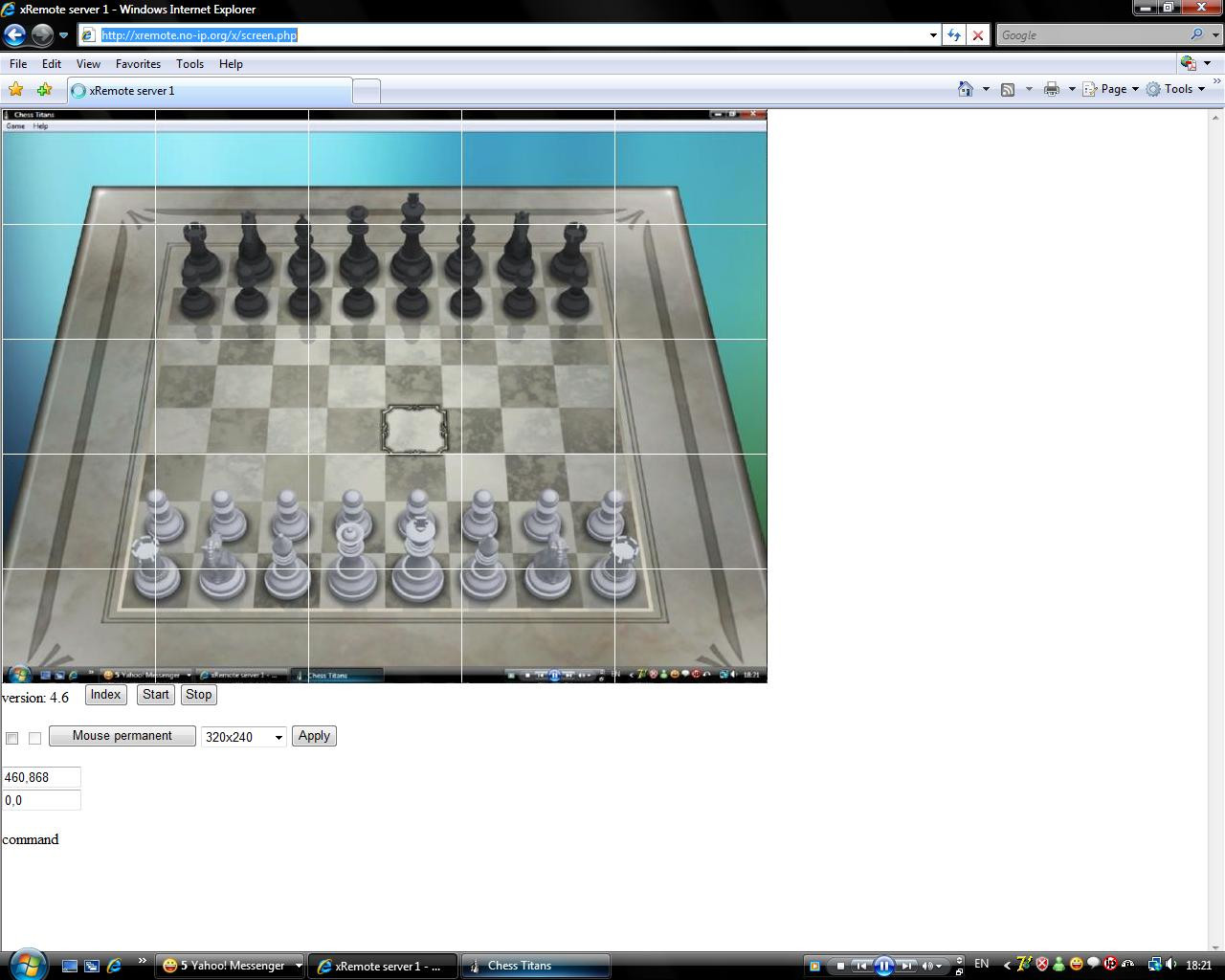Skip to previous track in media toolbar

coord(861,966)
